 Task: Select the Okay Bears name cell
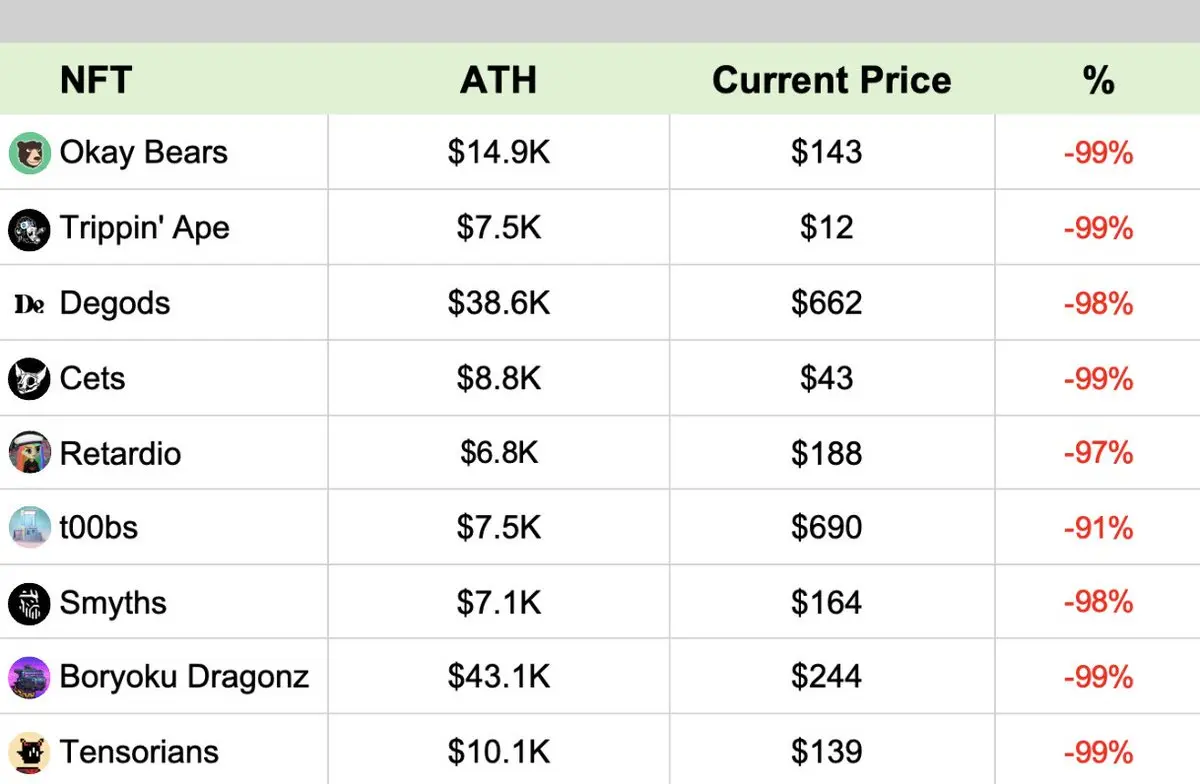tap(144, 153)
